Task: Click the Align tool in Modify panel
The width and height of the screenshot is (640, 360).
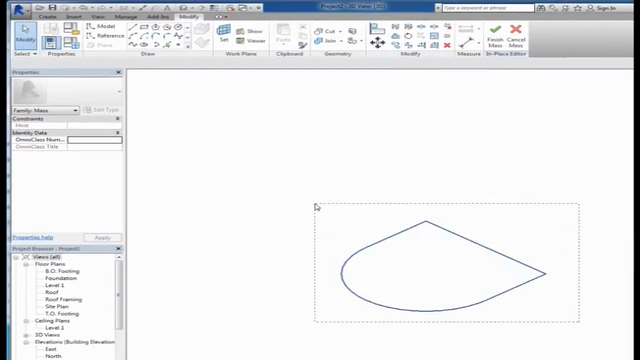Action: pyautogui.click(x=377, y=29)
